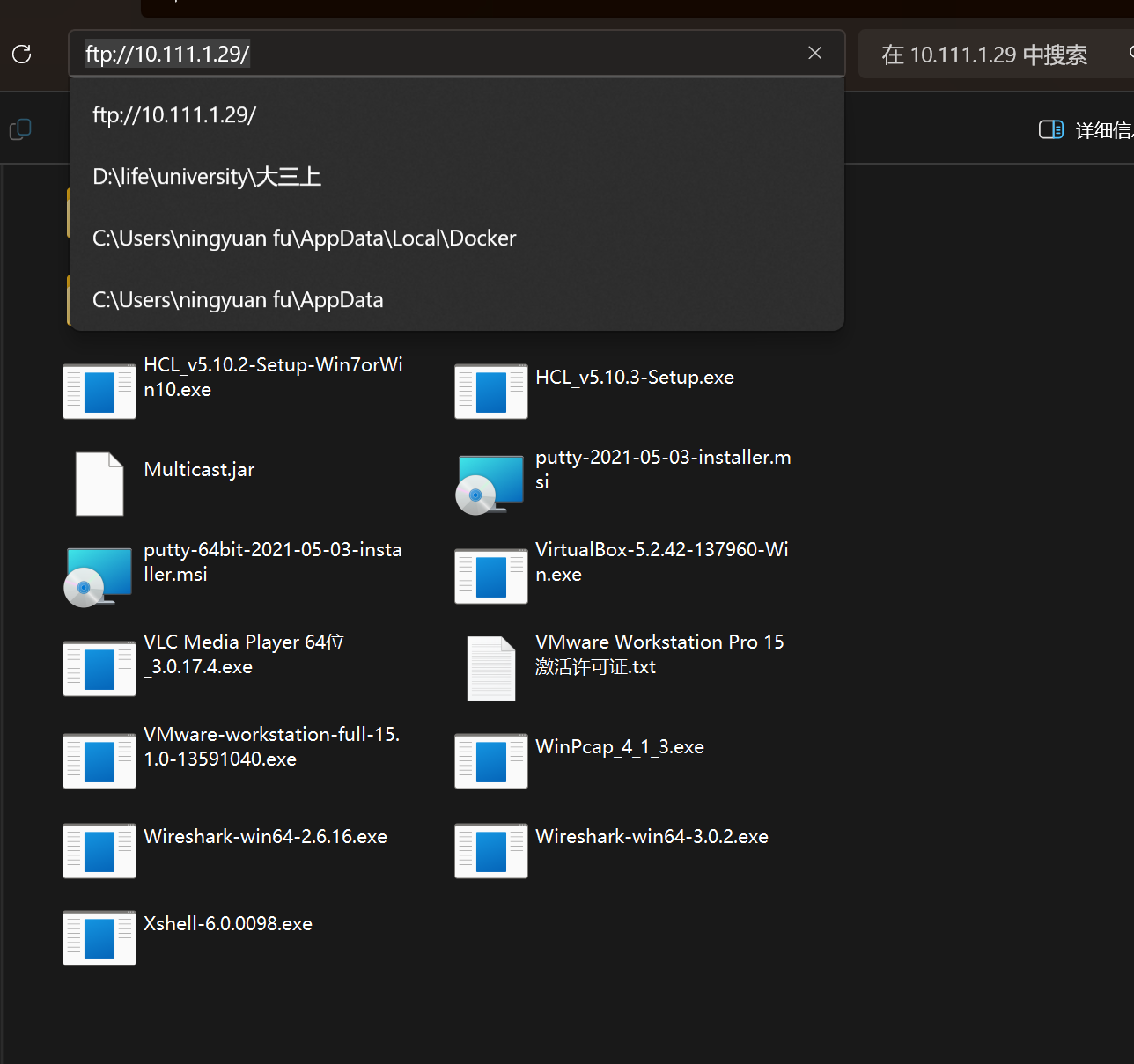Select the putty-2021-05-03-installer.msi icon
The width and height of the screenshot is (1134, 1064).
pos(490,483)
